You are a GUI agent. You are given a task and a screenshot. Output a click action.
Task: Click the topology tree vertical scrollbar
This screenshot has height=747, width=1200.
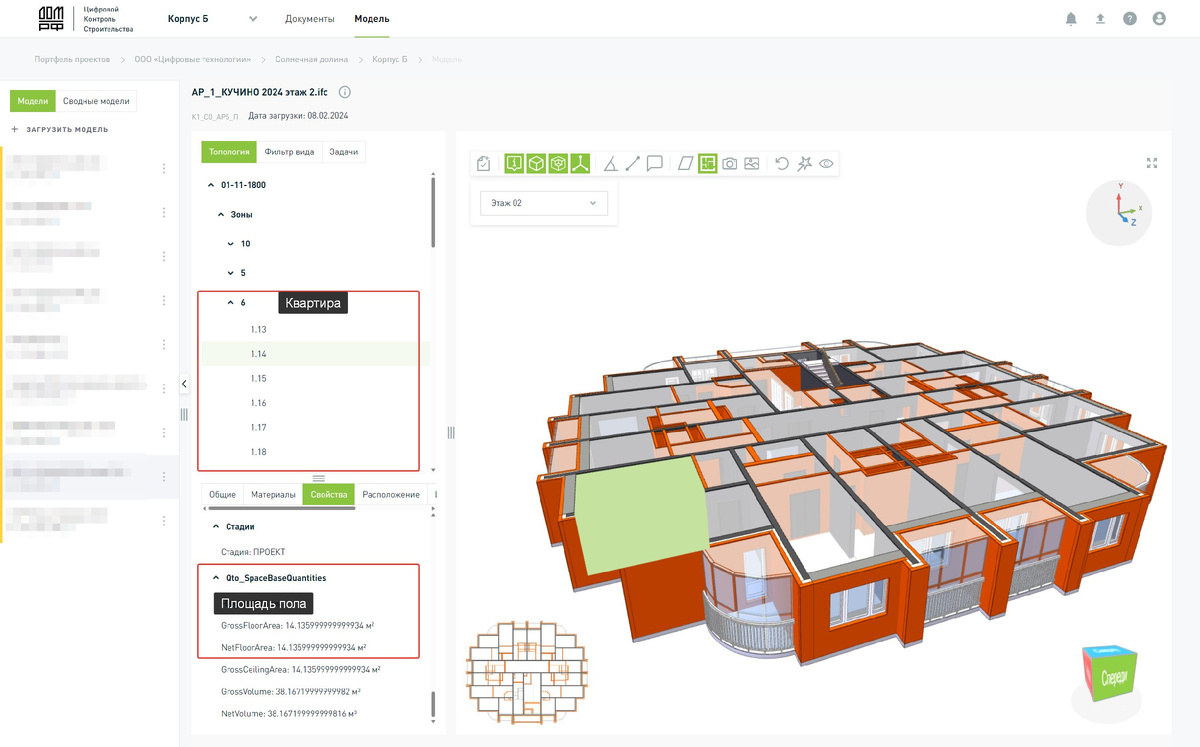click(x=433, y=215)
